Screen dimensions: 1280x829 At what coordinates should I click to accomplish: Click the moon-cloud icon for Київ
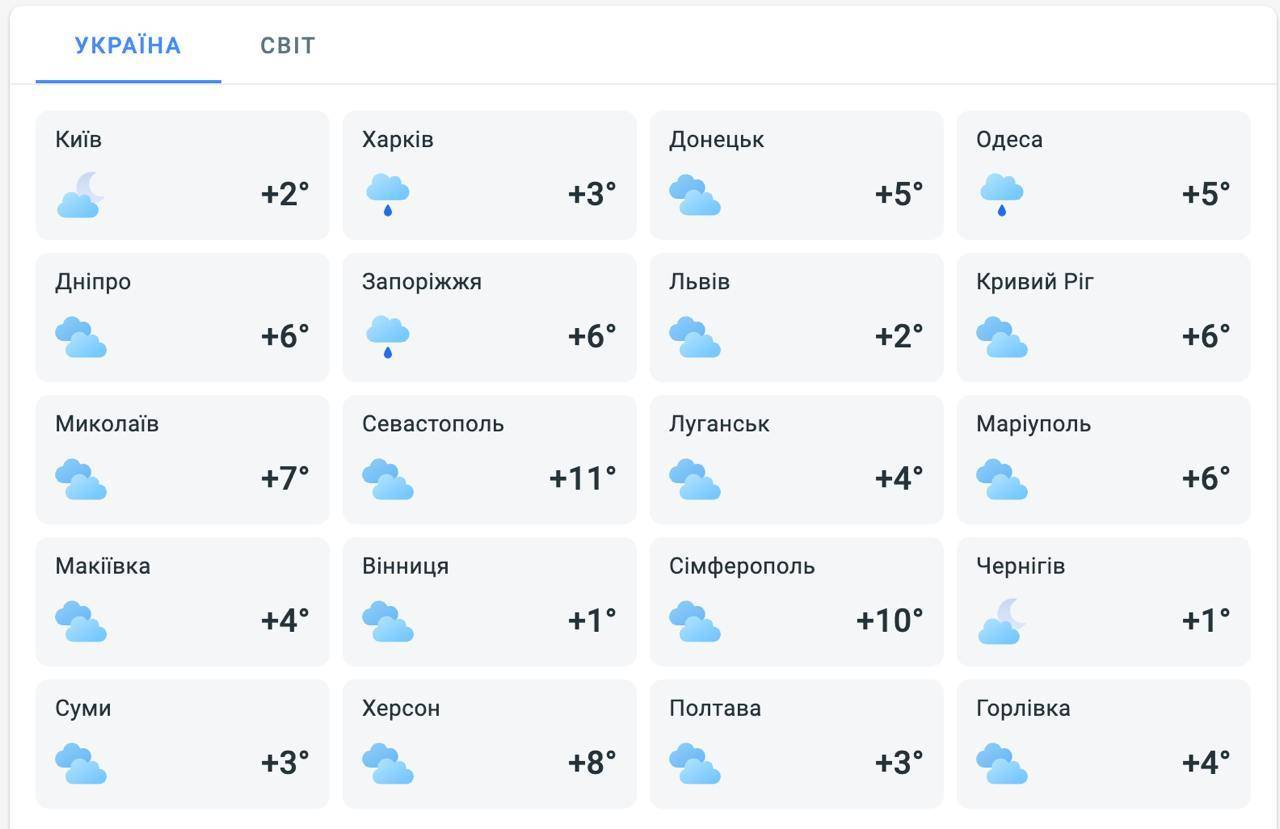(x=81, y=194)
